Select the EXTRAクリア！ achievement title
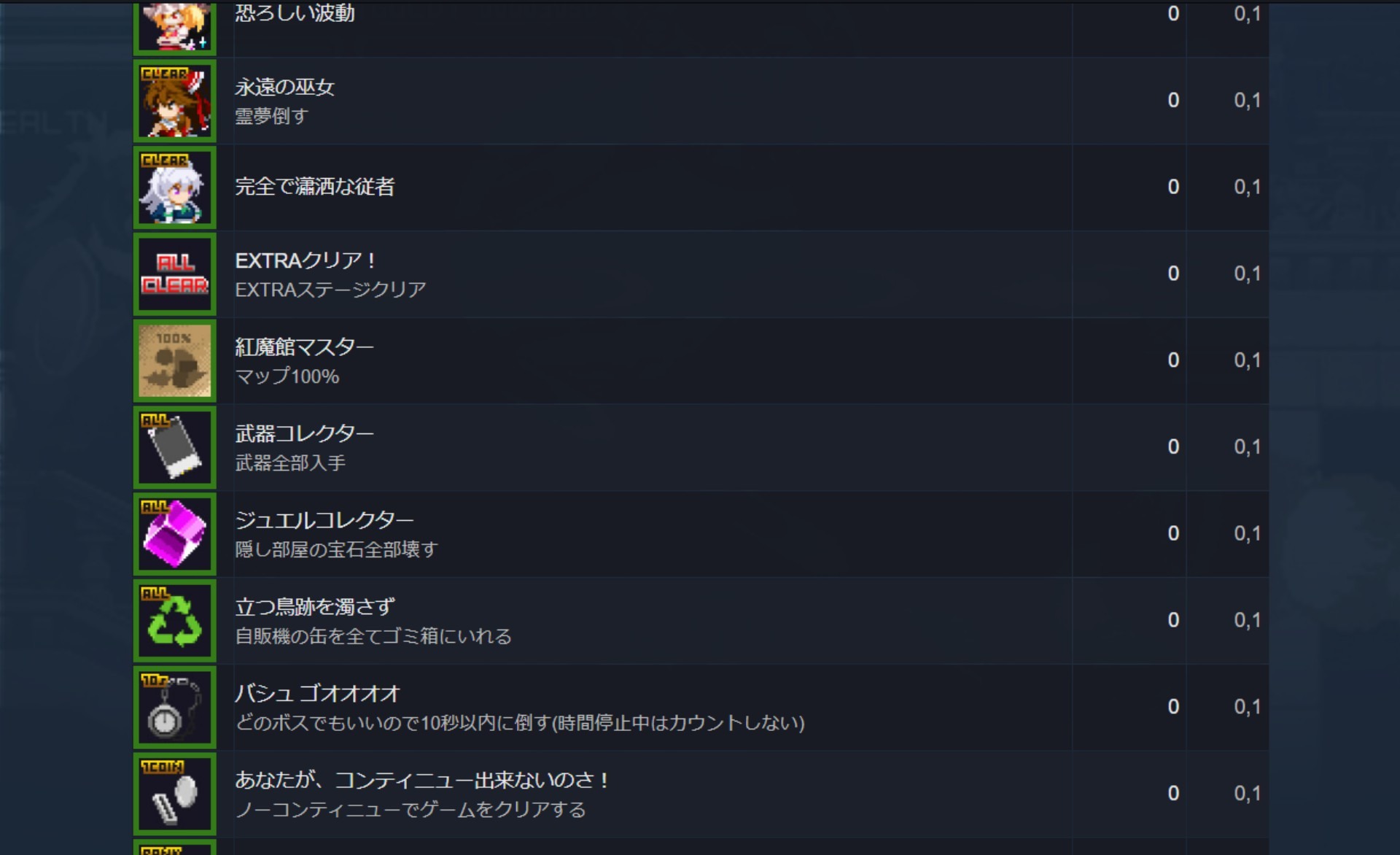Viewport: 1400px width, 855px height. pyautogui.click(x=305, y=260)
